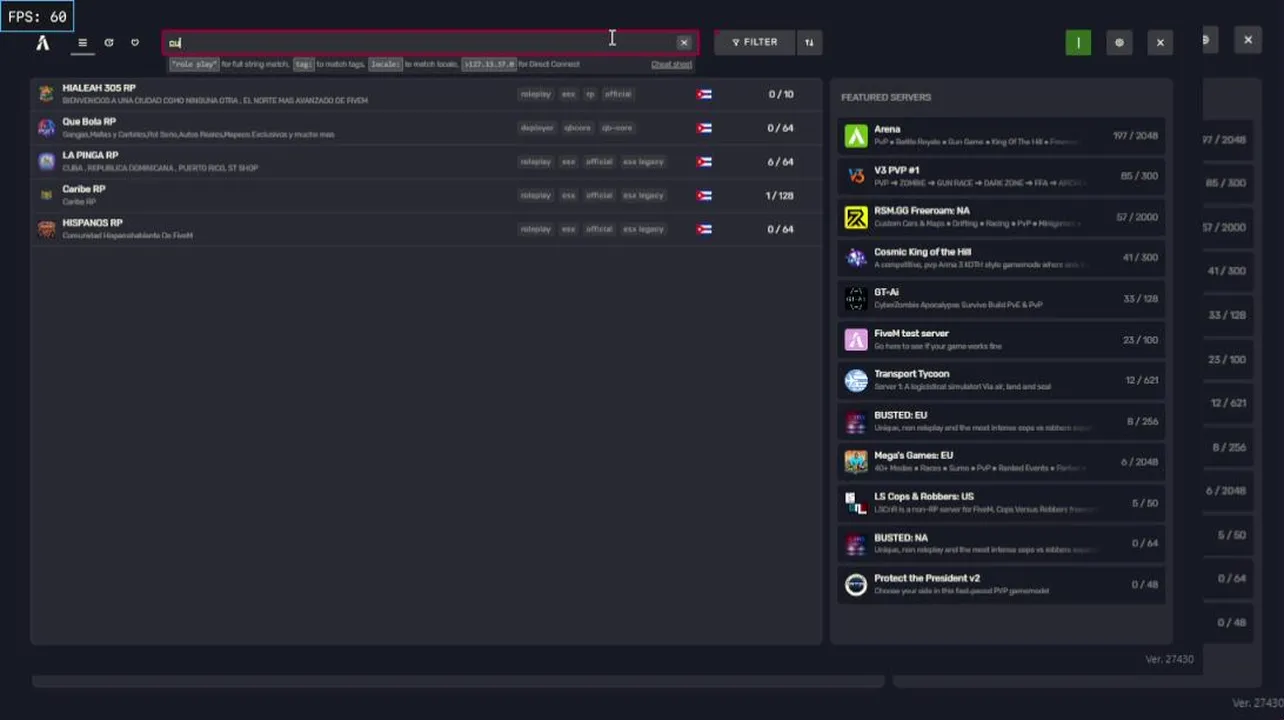The width and height of the screenshot is (1284, 720).
Task: Click the FiveM logo home icon
Action: (x=43, y=43)
